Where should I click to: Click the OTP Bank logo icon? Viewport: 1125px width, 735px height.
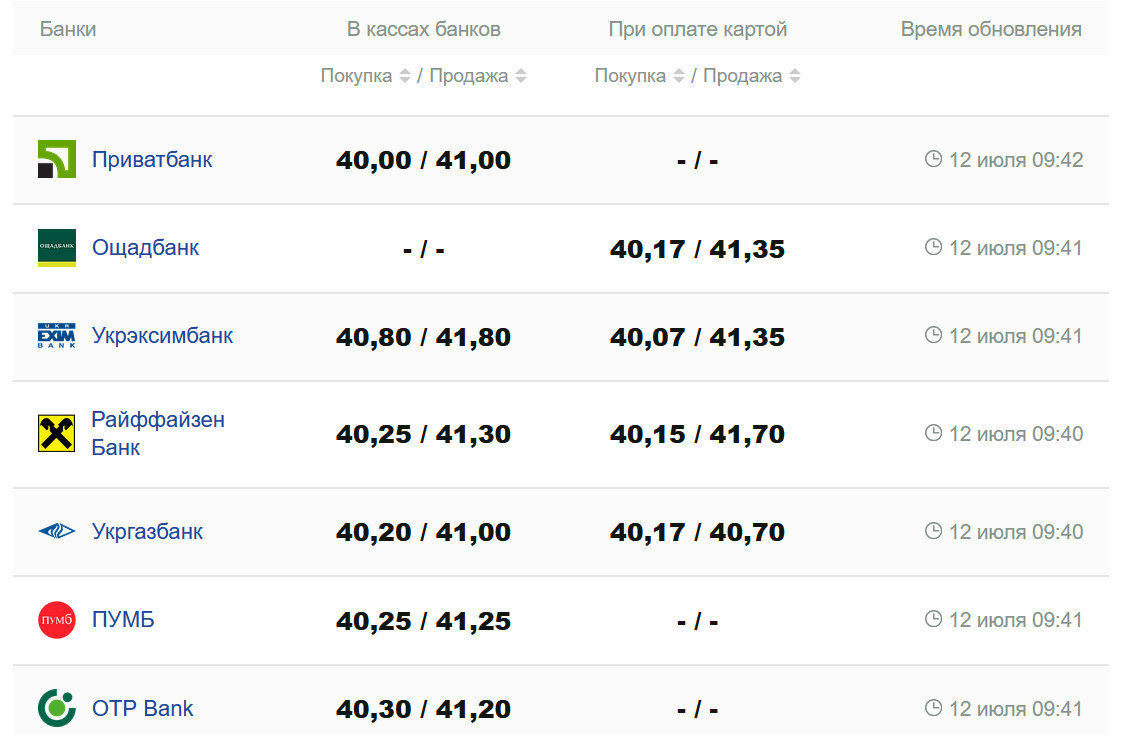57,708
